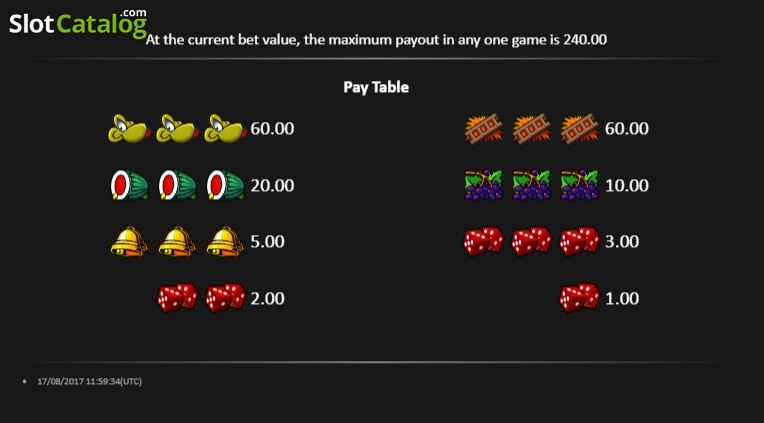Click the first red dice in the 3.00 row
Image resolution: width=764 pixels, height=423 pixels.
(483, 242)
